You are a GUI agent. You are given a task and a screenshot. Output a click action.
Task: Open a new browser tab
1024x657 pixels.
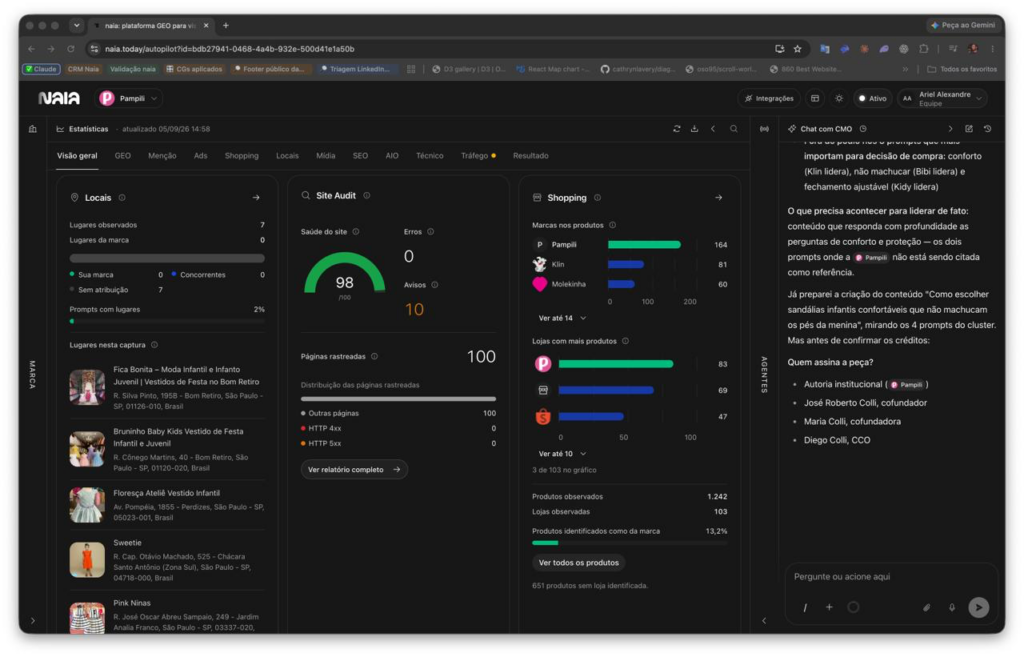tap(226, 25)
